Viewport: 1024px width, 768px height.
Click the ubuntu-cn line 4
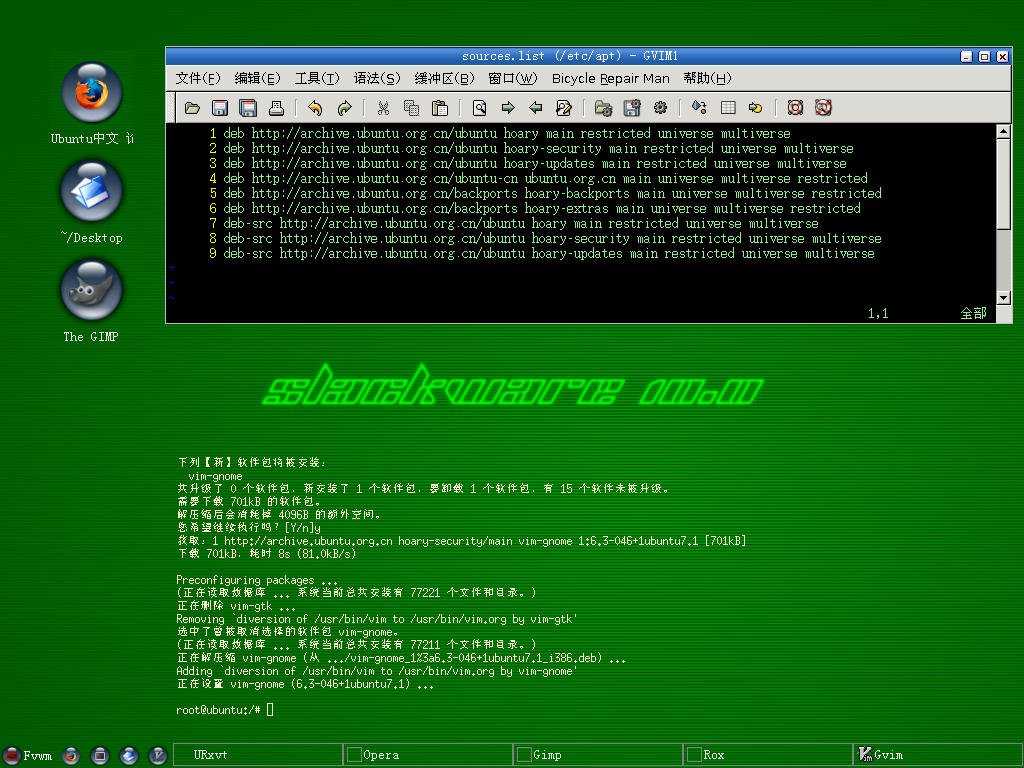[545, 179]
